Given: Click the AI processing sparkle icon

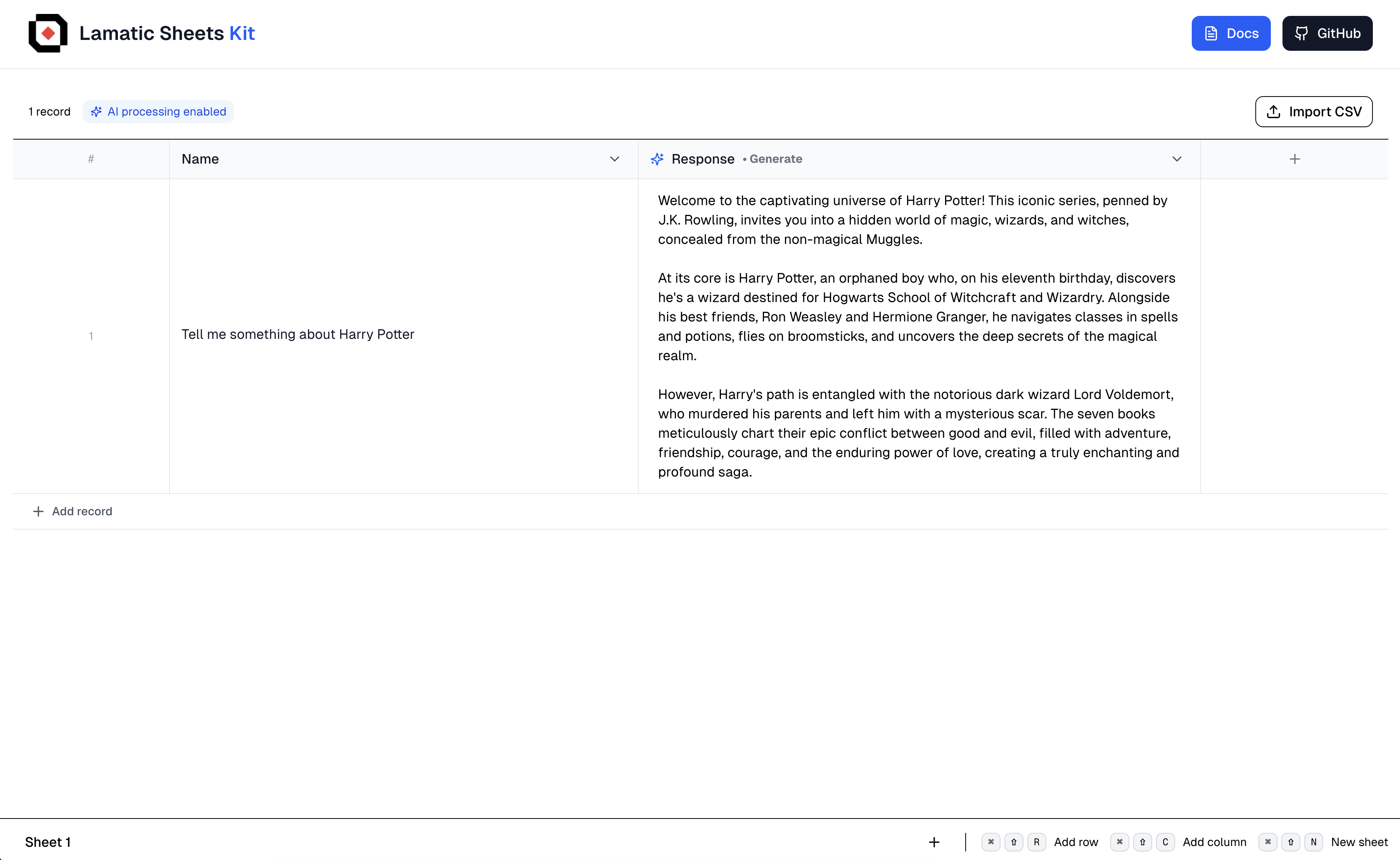Looking at the screenshot, I should (x=96, y=112).
